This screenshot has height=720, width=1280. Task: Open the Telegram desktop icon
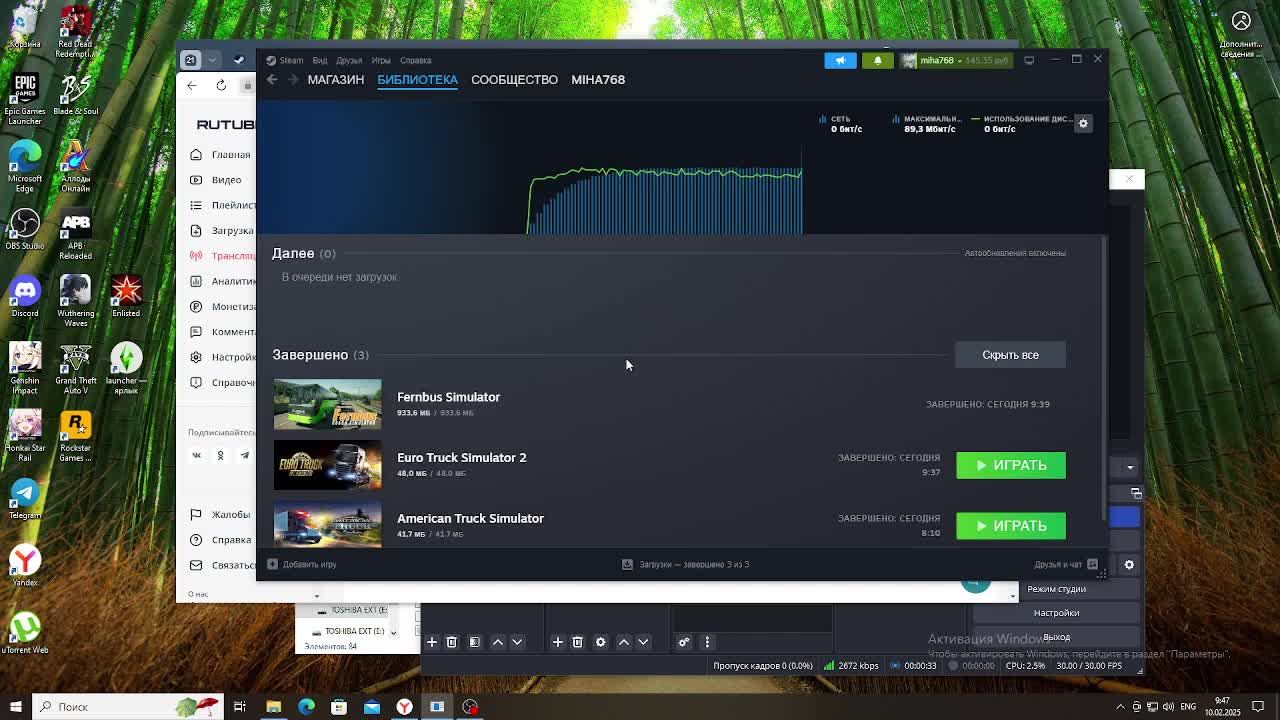coord(25,497)
